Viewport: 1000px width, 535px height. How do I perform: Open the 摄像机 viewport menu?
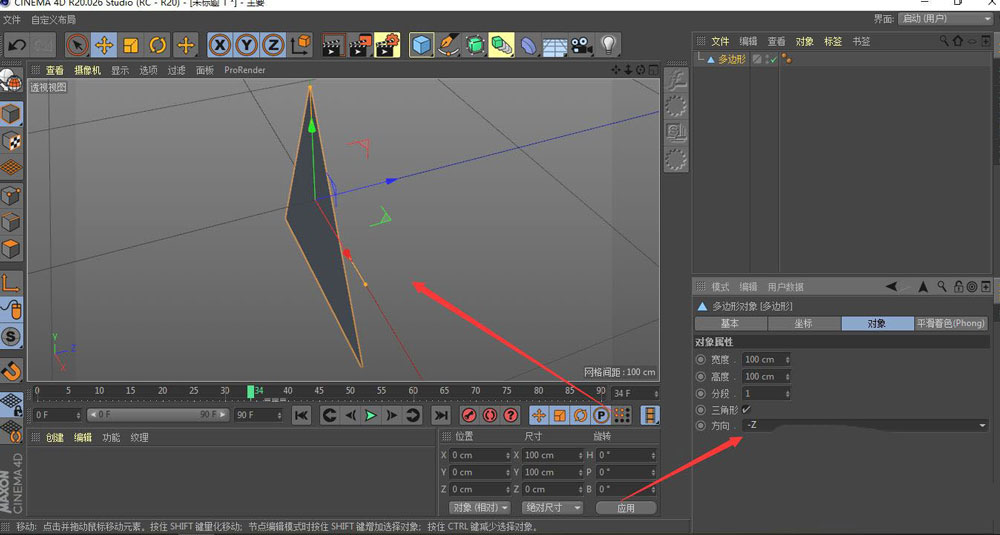87,70
